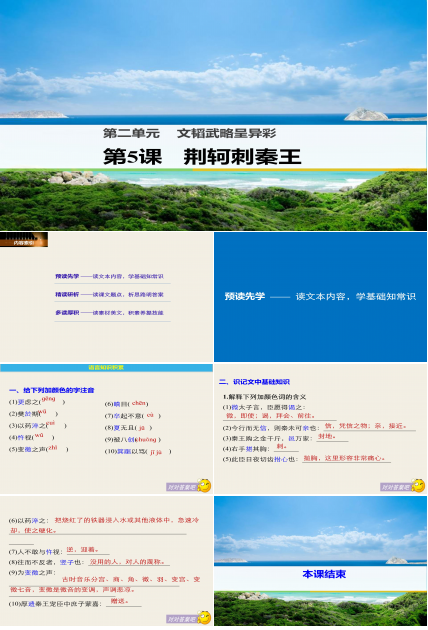This screenshot has width=428, height=630.
Task: Click item (10)箕踞以骂 pronunciation entry
Action: click(x=138, y=451)
